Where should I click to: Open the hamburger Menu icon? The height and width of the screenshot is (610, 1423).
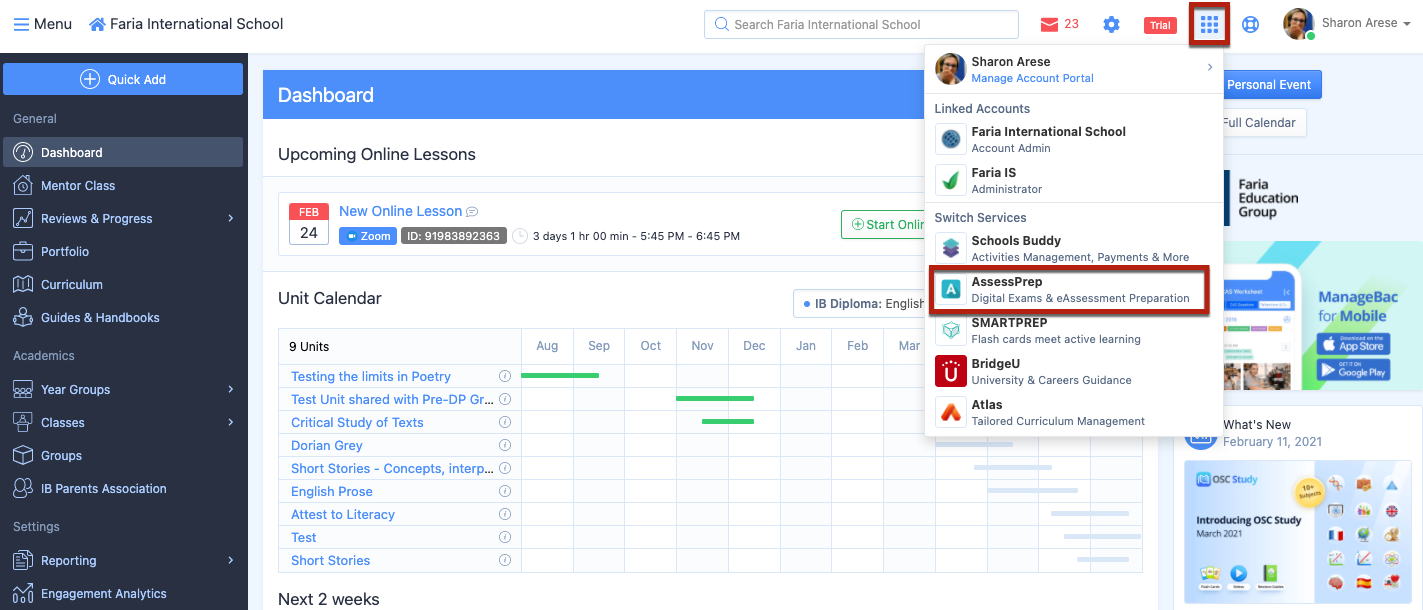pos(21,24)
